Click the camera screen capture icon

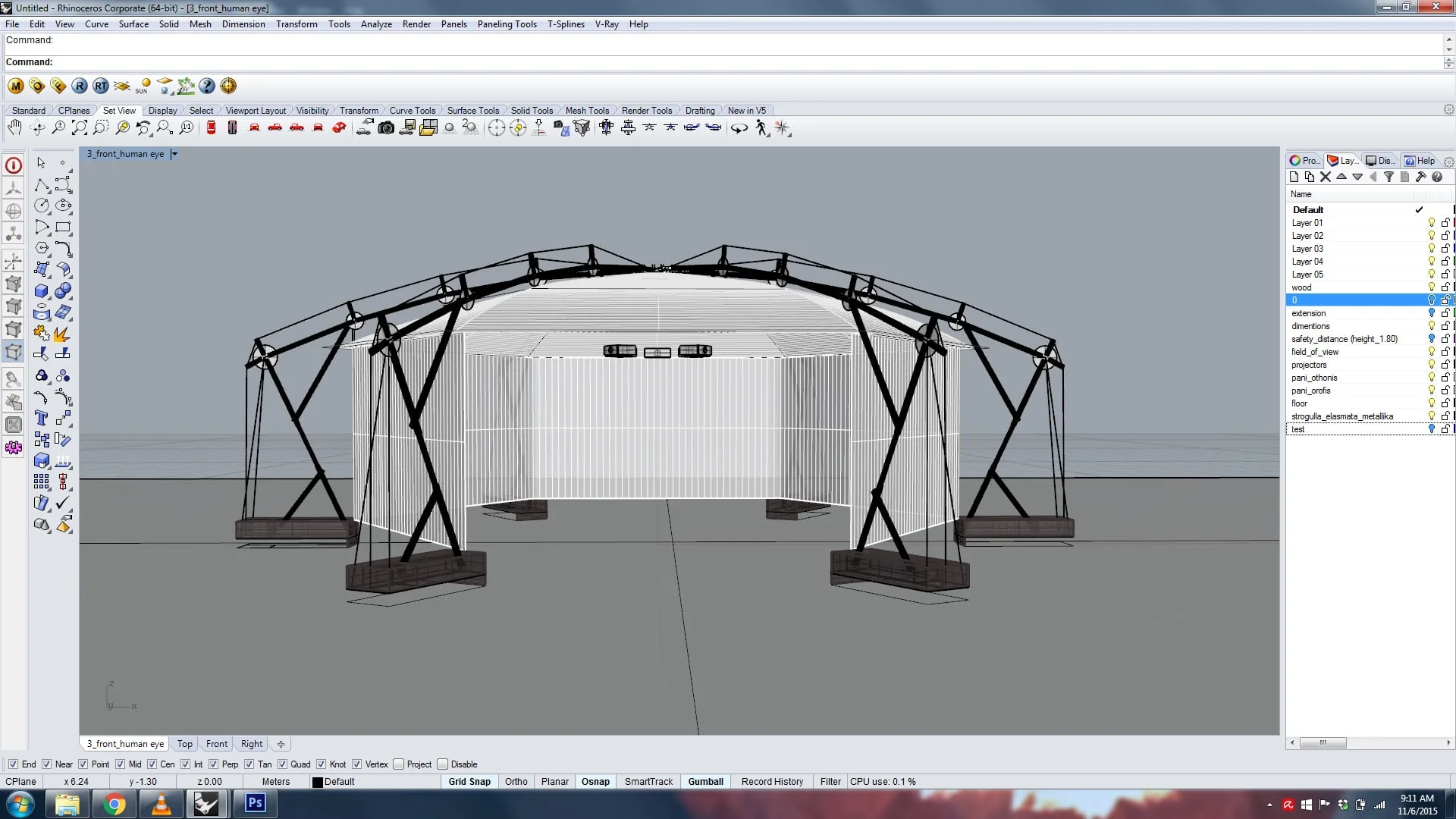click(x=386, y=128)
